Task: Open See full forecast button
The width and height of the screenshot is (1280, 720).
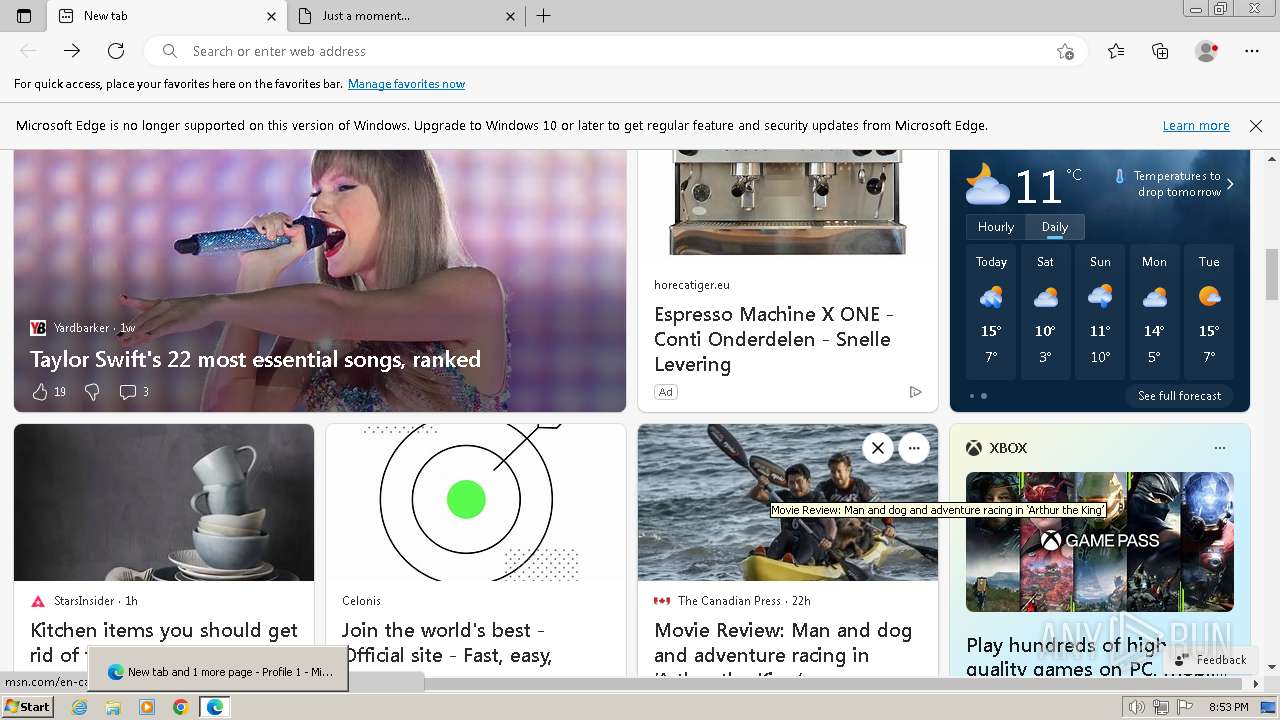Action: 1180,396
